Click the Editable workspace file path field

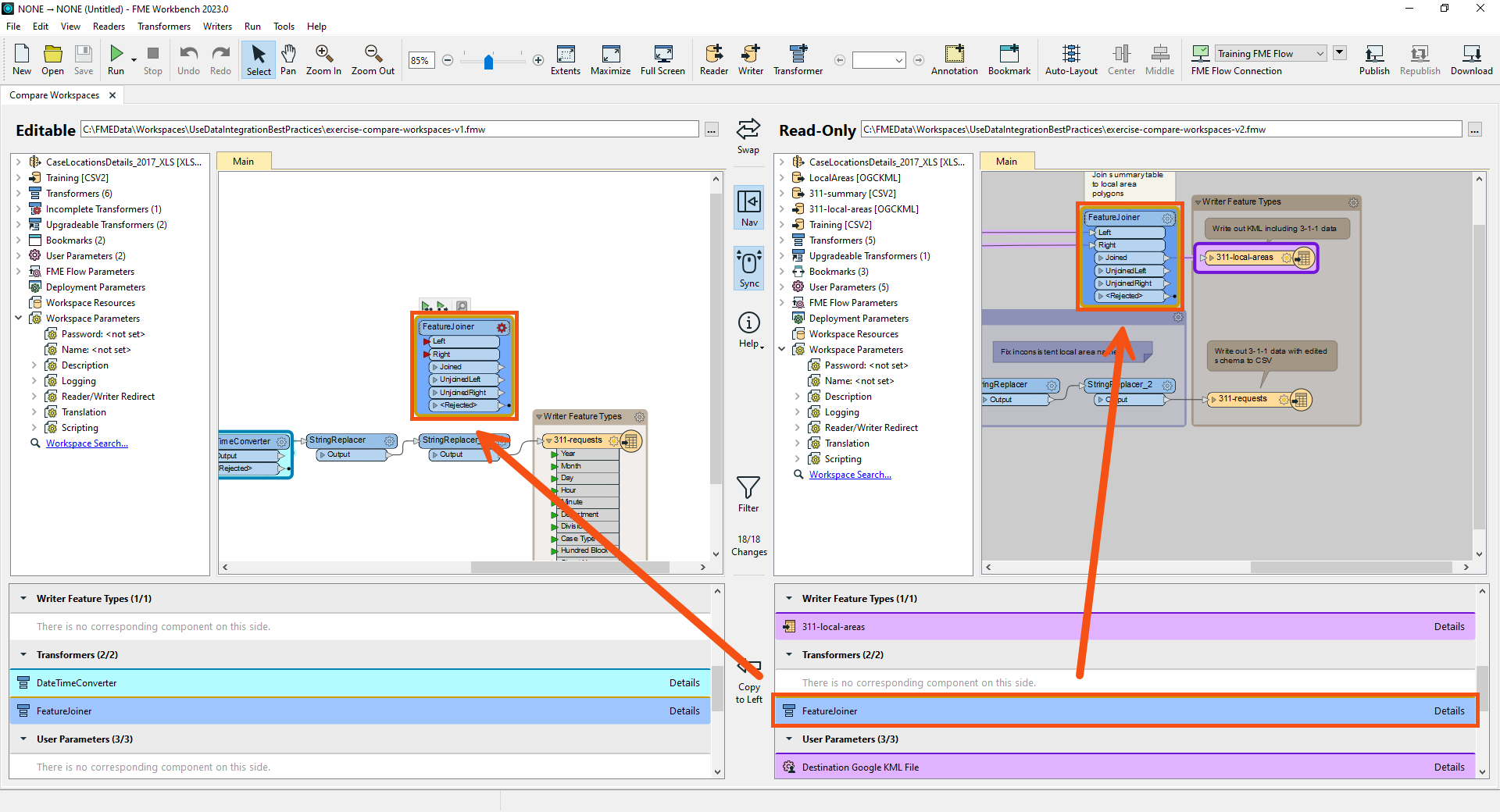(x=389, y=130)
